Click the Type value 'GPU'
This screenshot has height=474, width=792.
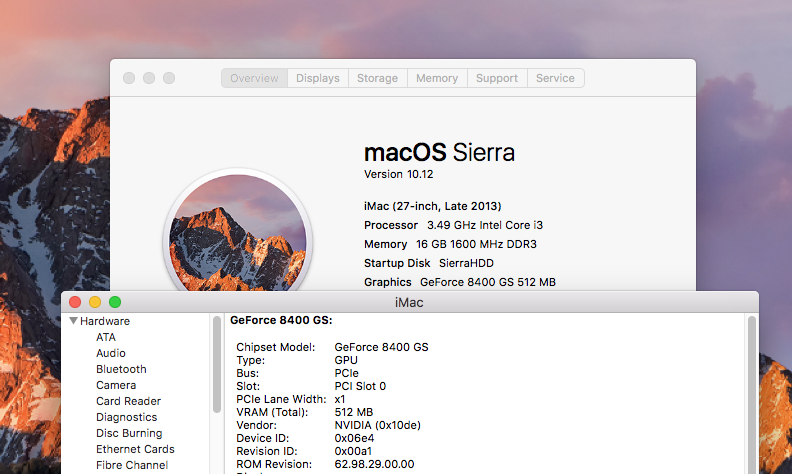pos(346,360)
